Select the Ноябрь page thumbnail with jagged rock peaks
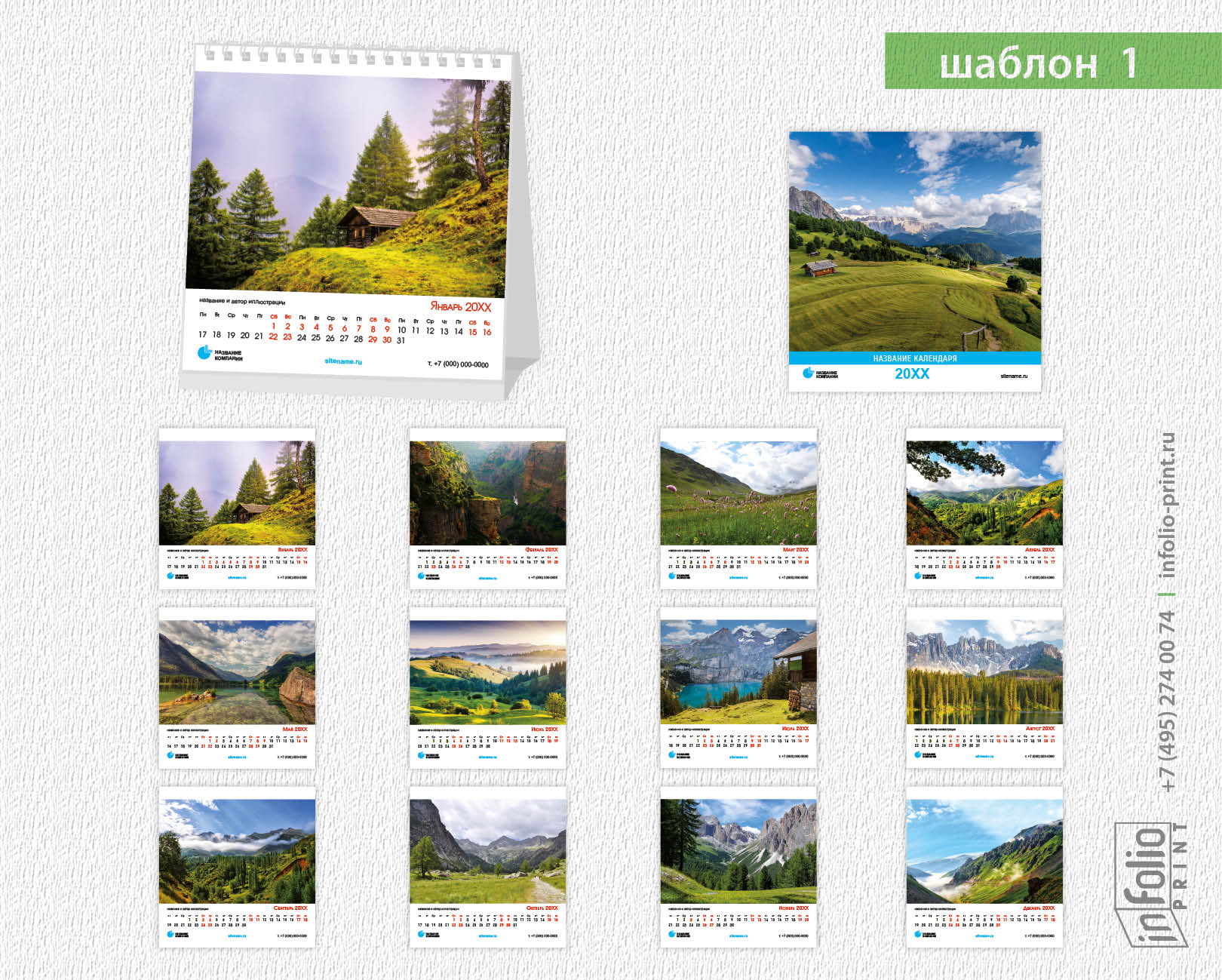 [x=738, y=867]
